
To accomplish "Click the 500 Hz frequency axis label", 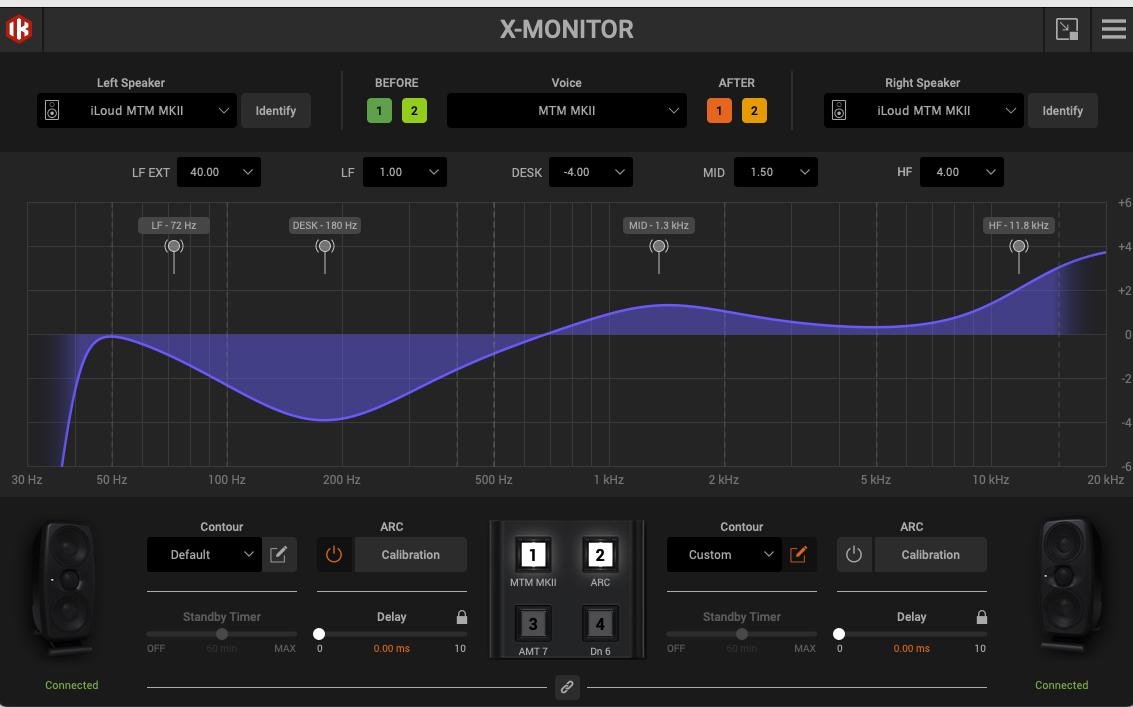I will pyautogui.click(x=494, y=479).
